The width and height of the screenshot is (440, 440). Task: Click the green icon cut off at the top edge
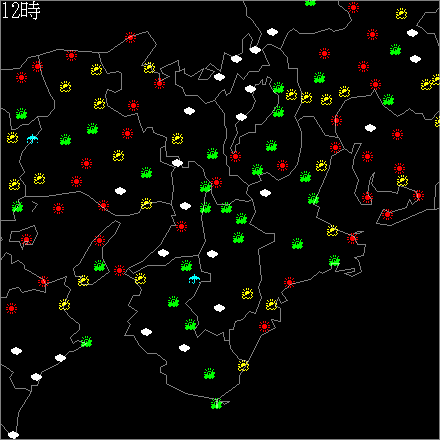[310, 3]
